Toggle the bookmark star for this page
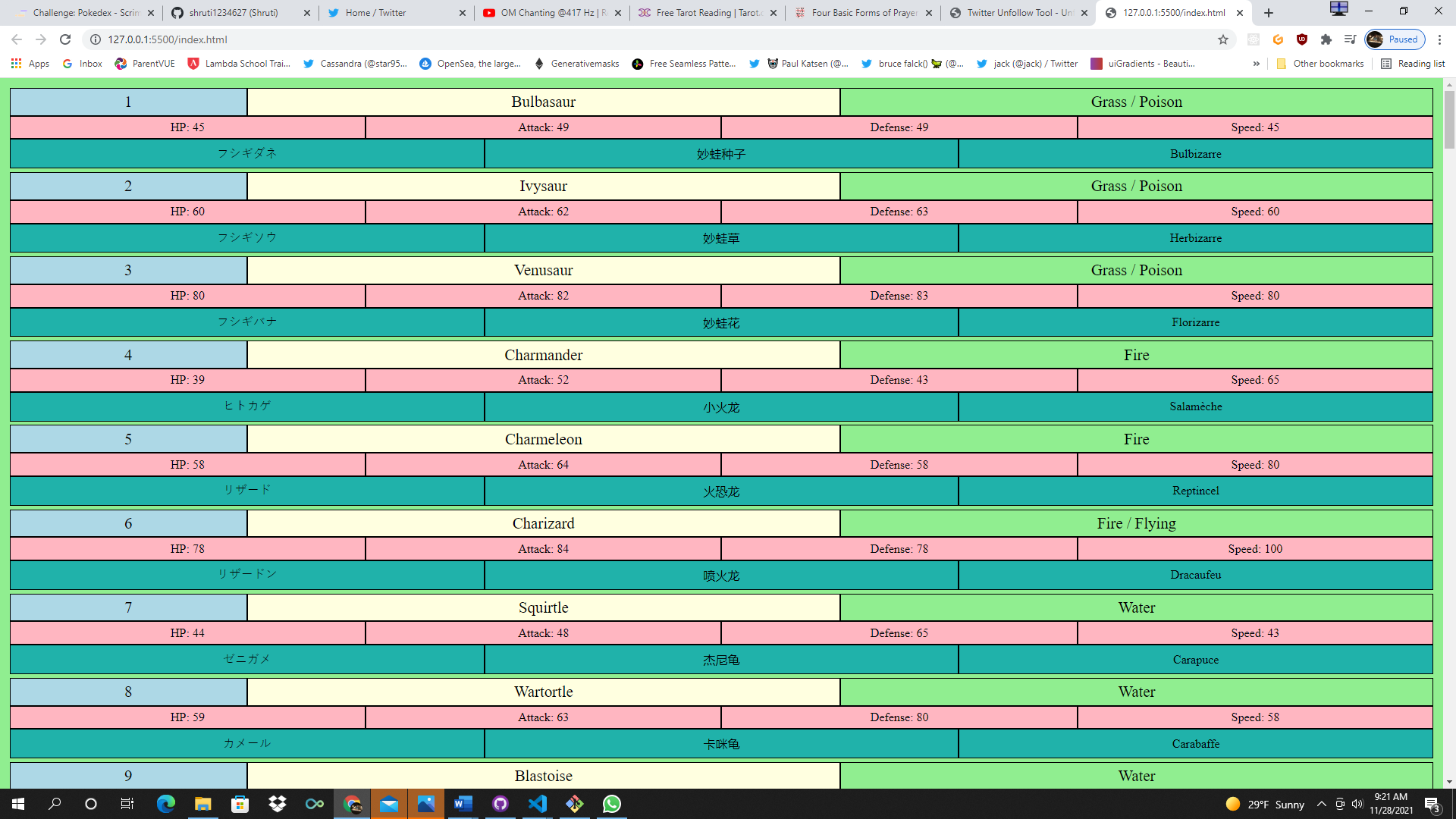 click(x=1223, y=39)
